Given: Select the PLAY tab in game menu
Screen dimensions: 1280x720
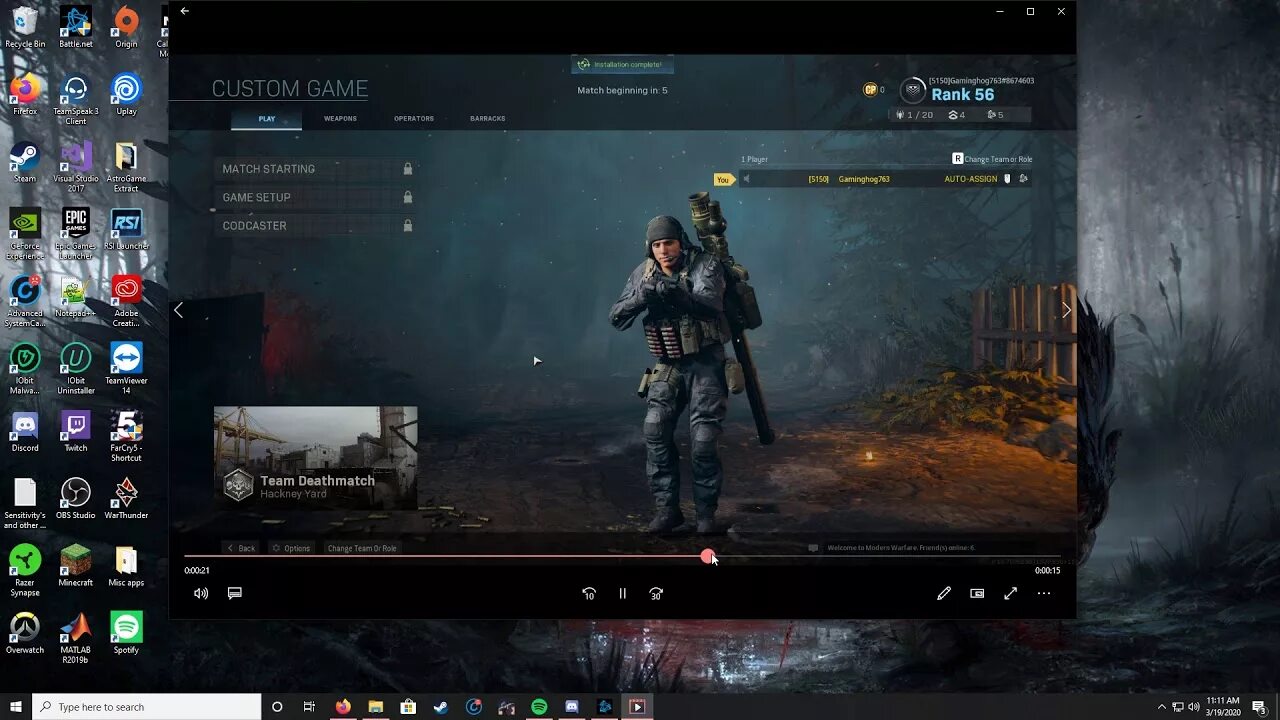Looking at the screenshot, I should 267,118.
